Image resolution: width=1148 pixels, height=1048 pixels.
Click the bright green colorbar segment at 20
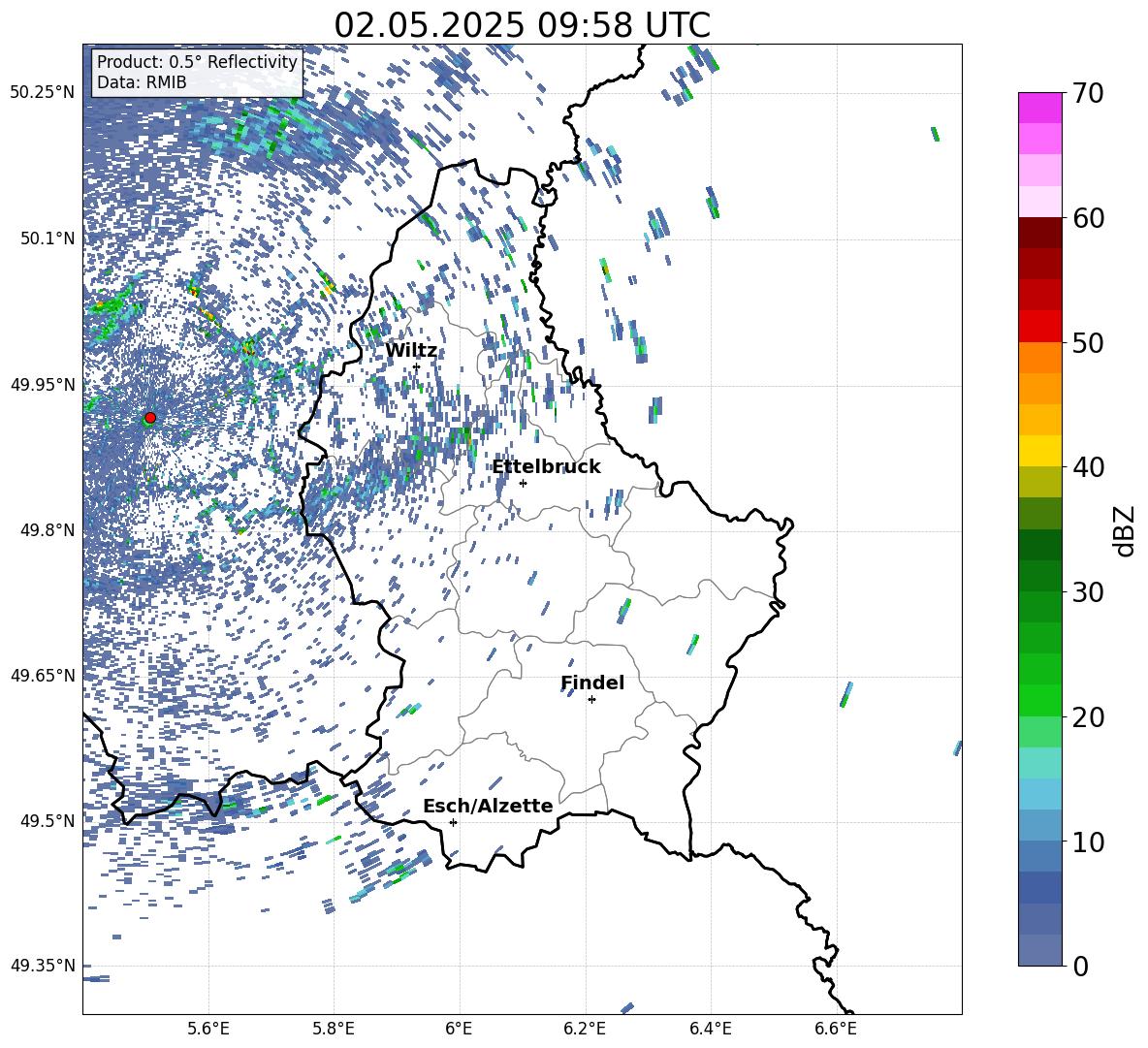click(1039, 700)
